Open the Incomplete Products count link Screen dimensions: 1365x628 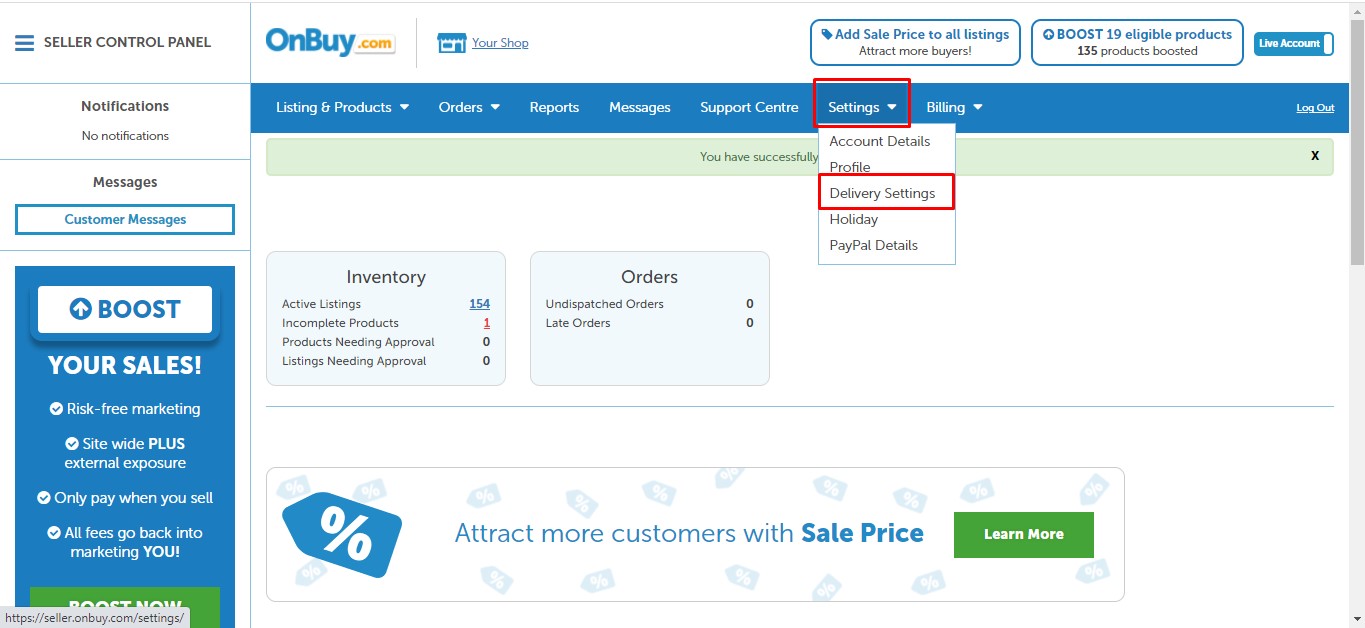[486, 323]
